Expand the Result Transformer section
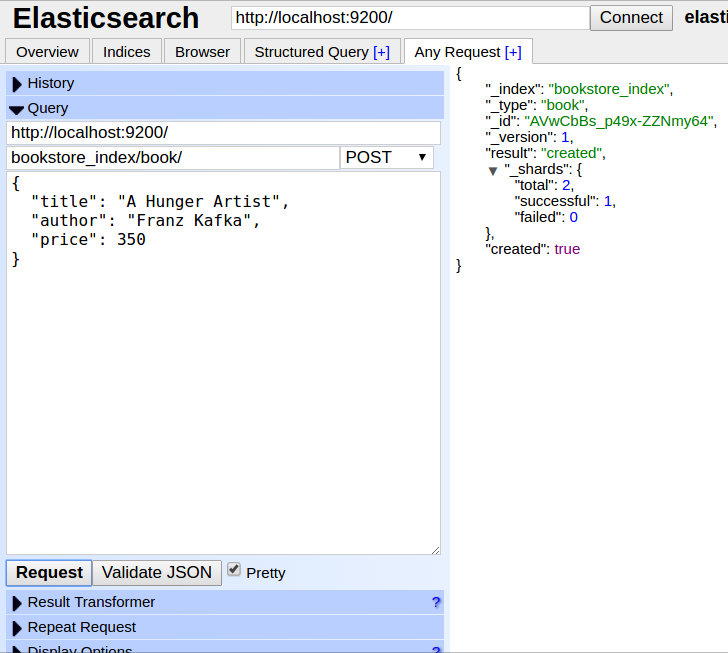Screen dimensions: 728x653 pos(225,602)
